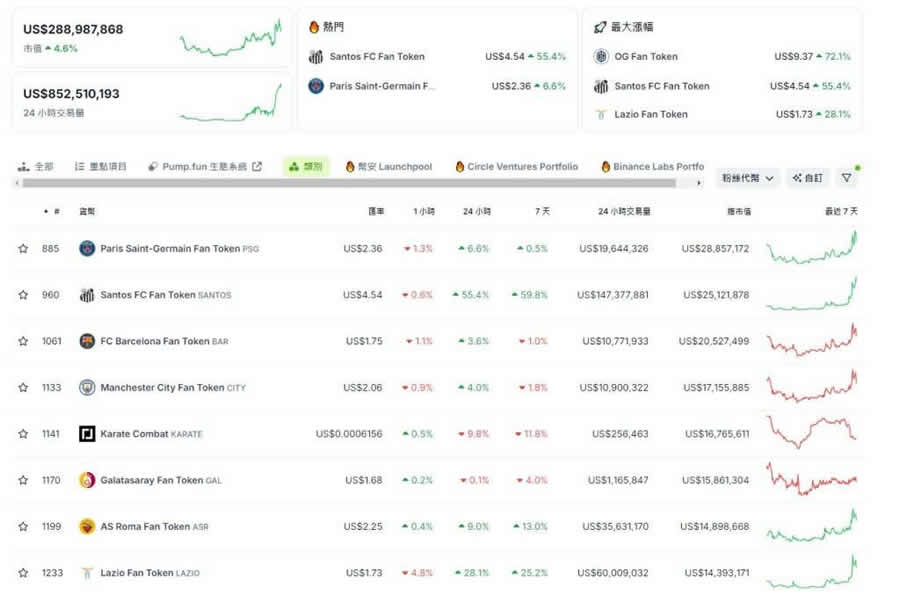Sort by 7-day change column

(x=542, y=212)
